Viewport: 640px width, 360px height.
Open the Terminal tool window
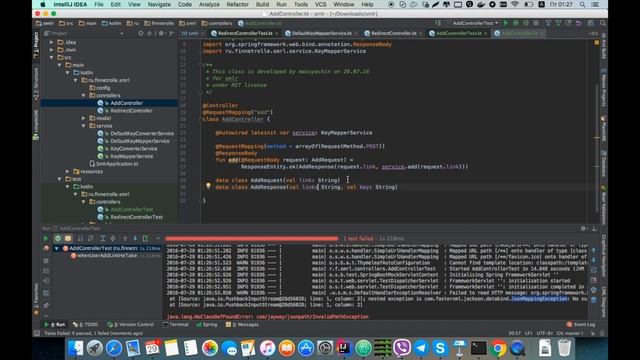pos(176,325)
